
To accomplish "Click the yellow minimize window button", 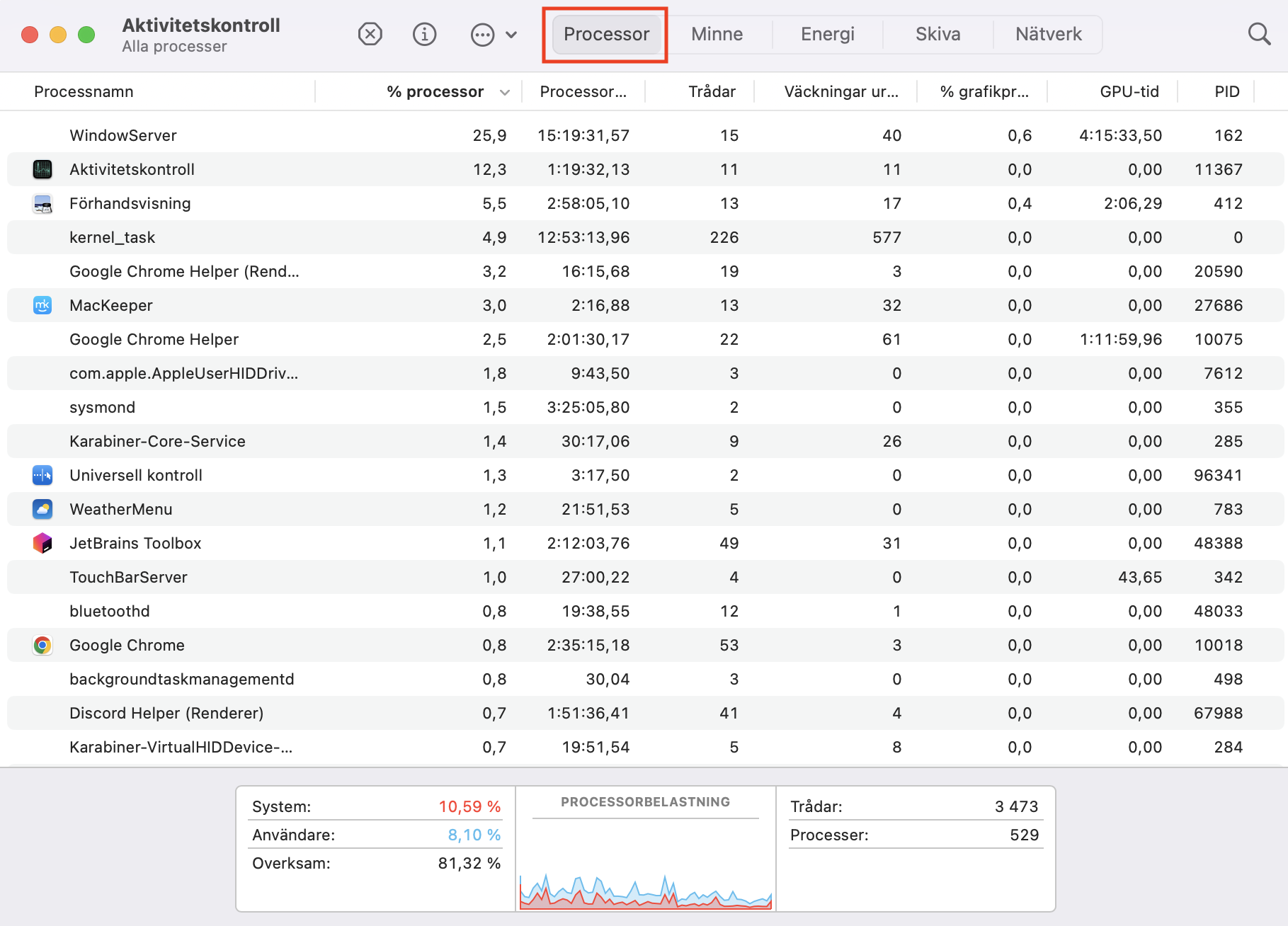I will click(58, 34).
